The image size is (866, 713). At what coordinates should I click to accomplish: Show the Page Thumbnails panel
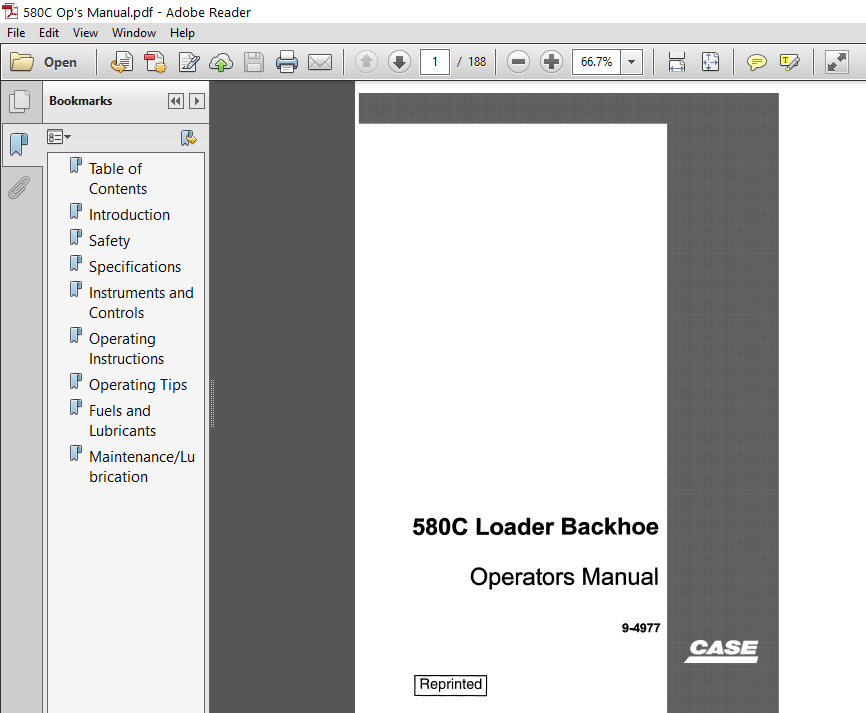[x=20, y=101]
